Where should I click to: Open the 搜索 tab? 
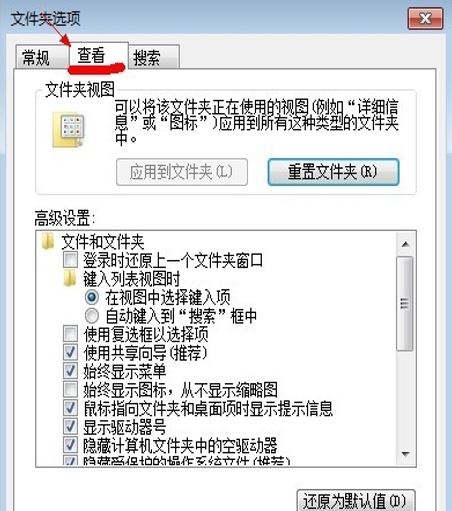(154, 57)
